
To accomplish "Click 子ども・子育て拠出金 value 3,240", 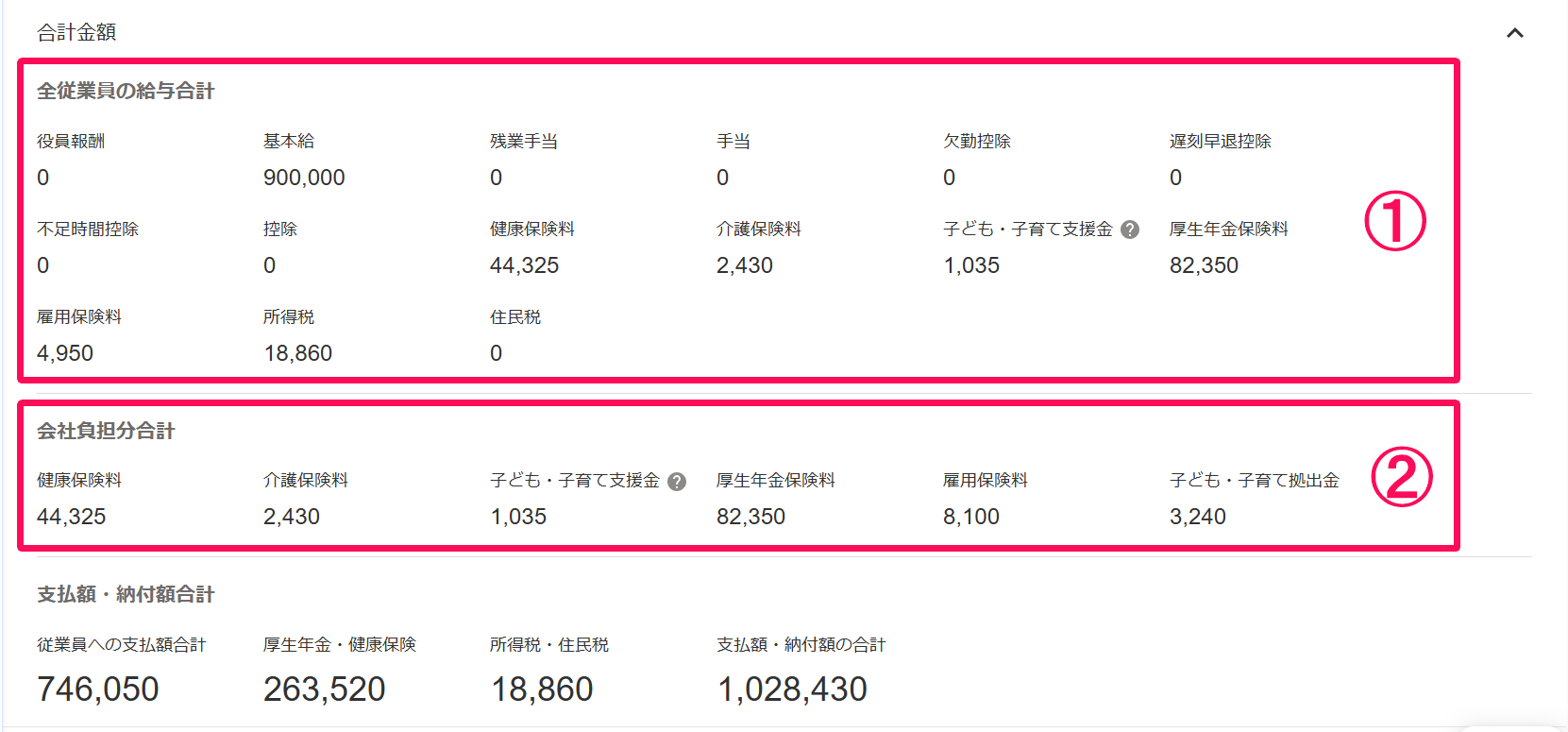I will coord(1198,517).
